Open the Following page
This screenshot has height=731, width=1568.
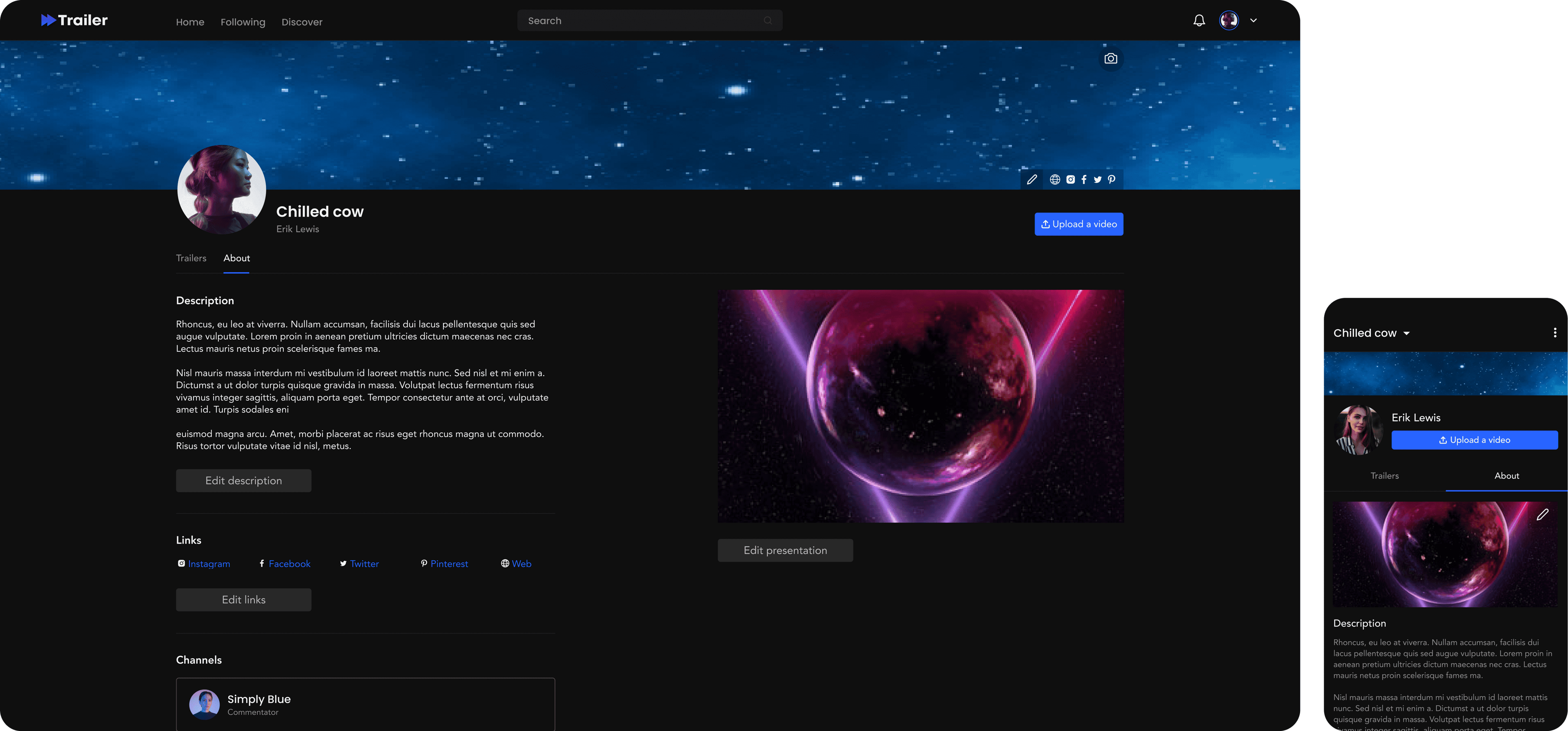[x=243, y=22]
